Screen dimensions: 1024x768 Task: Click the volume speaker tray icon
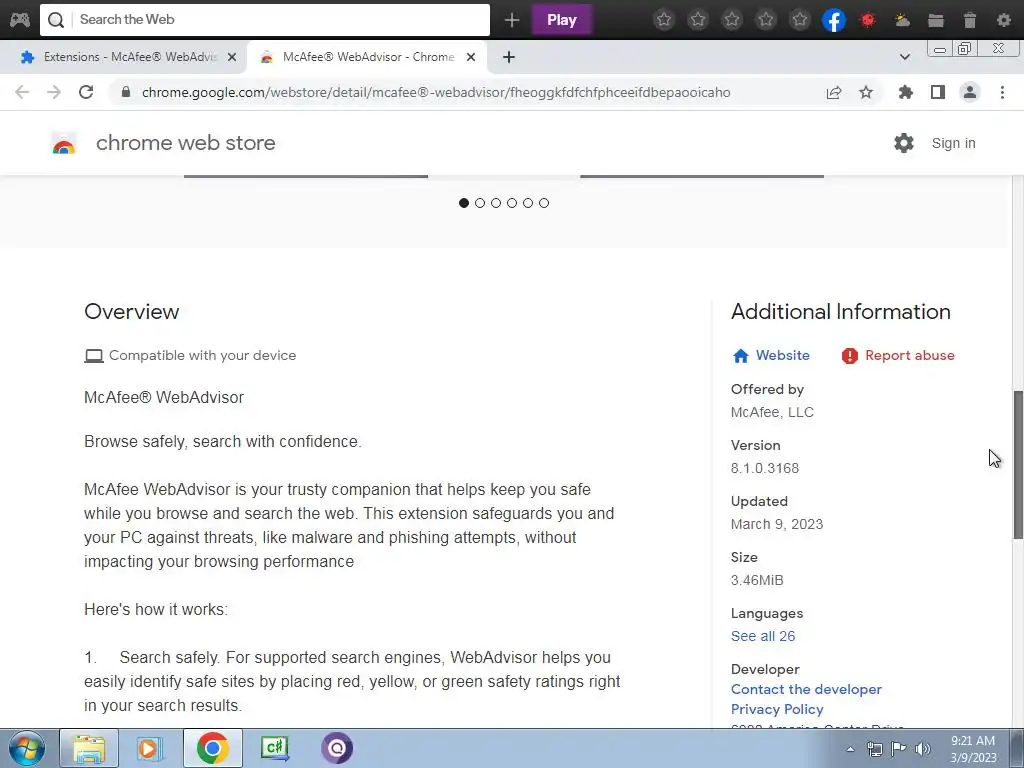(923, 749)
